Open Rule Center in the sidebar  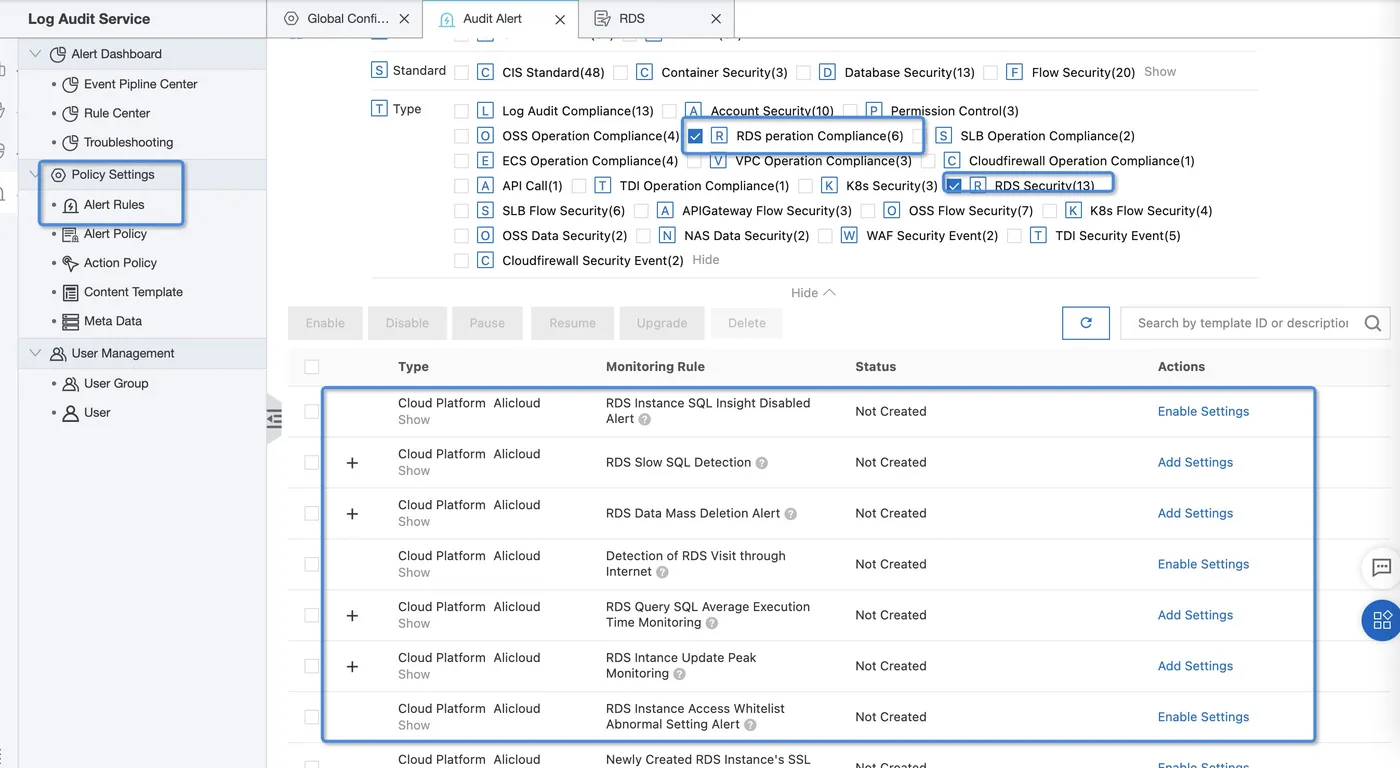pos(117,114)
